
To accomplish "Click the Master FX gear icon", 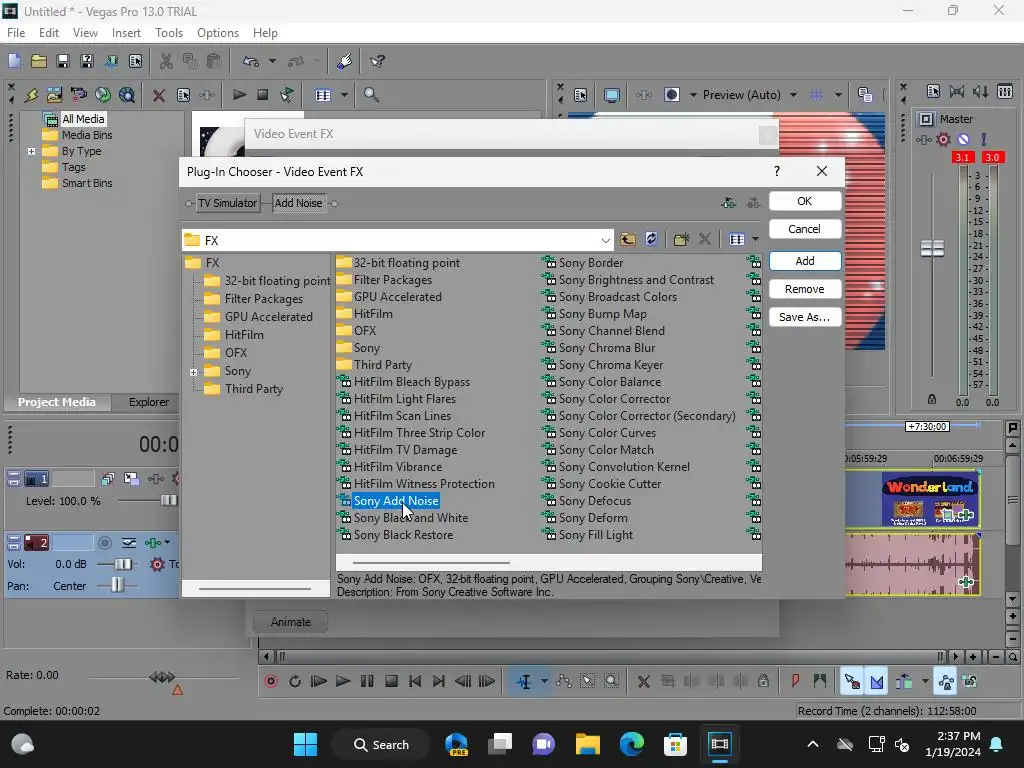I will pos(943,139).
